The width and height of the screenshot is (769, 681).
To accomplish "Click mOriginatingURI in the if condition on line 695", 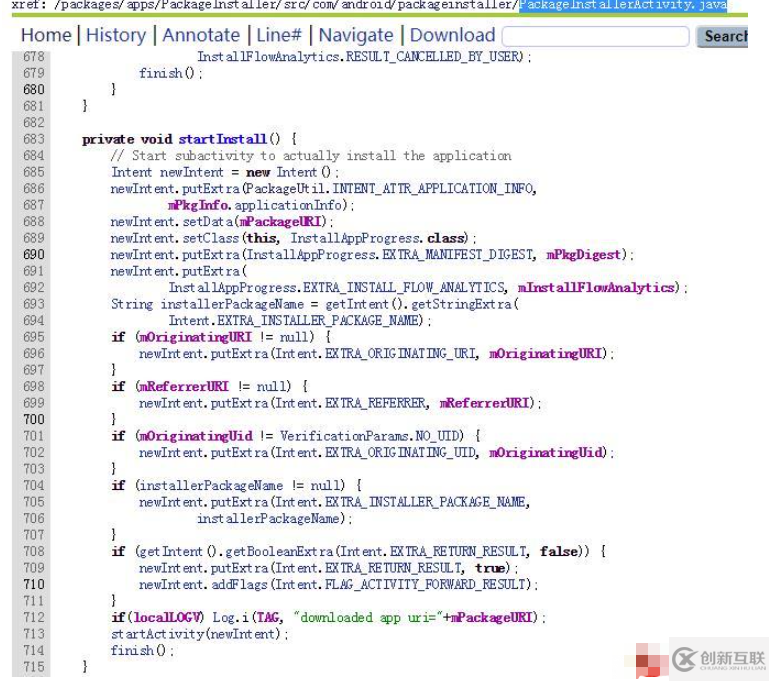I will [x=195, y=337].
